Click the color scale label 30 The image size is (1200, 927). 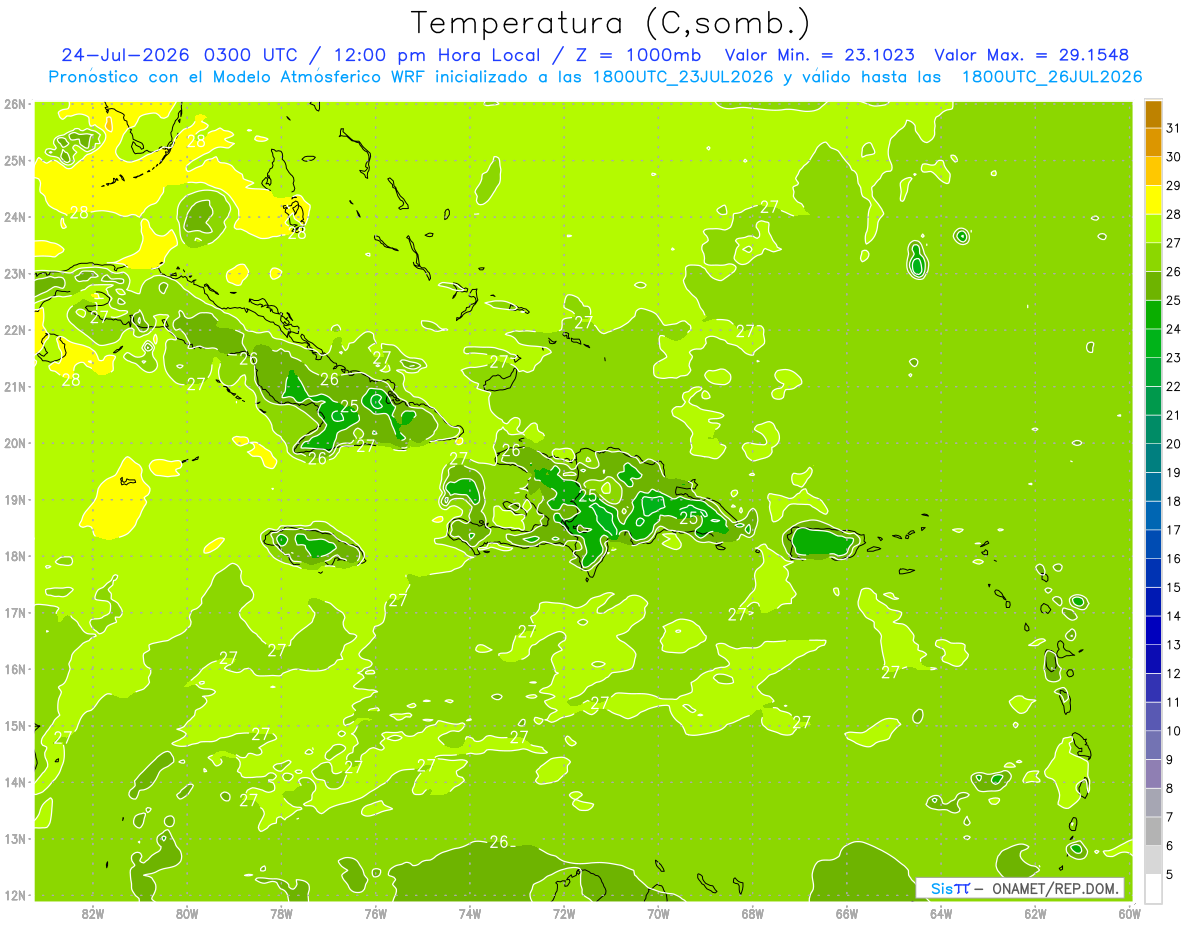pos(1174,156)
